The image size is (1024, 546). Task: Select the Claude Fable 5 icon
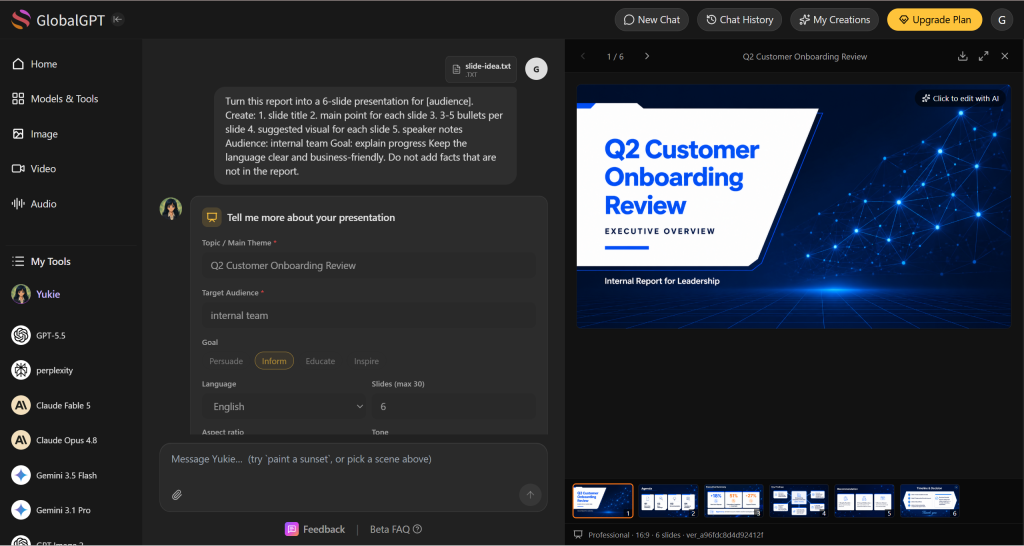(21, 405)
